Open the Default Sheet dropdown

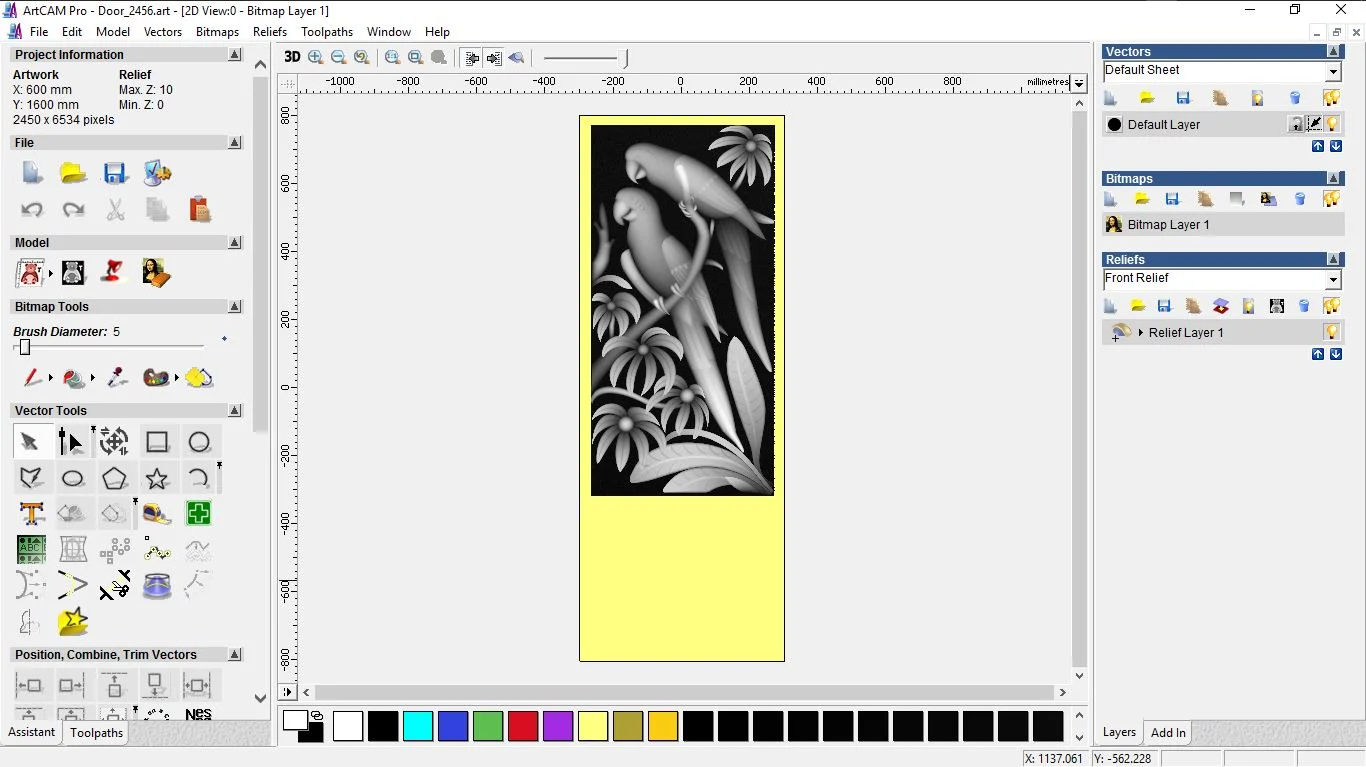(x=1333, y=72)
